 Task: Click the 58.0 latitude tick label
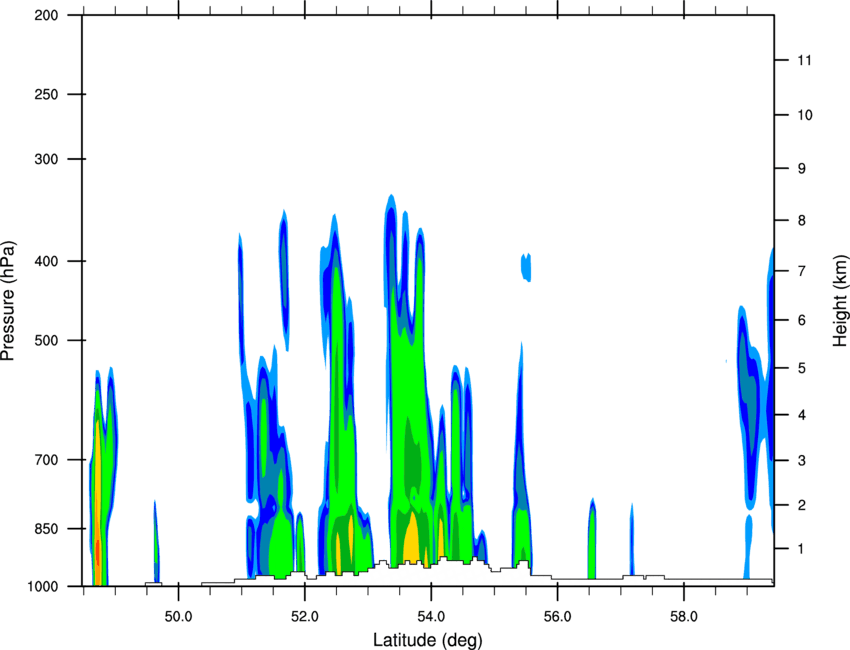(x=684, y=617)
